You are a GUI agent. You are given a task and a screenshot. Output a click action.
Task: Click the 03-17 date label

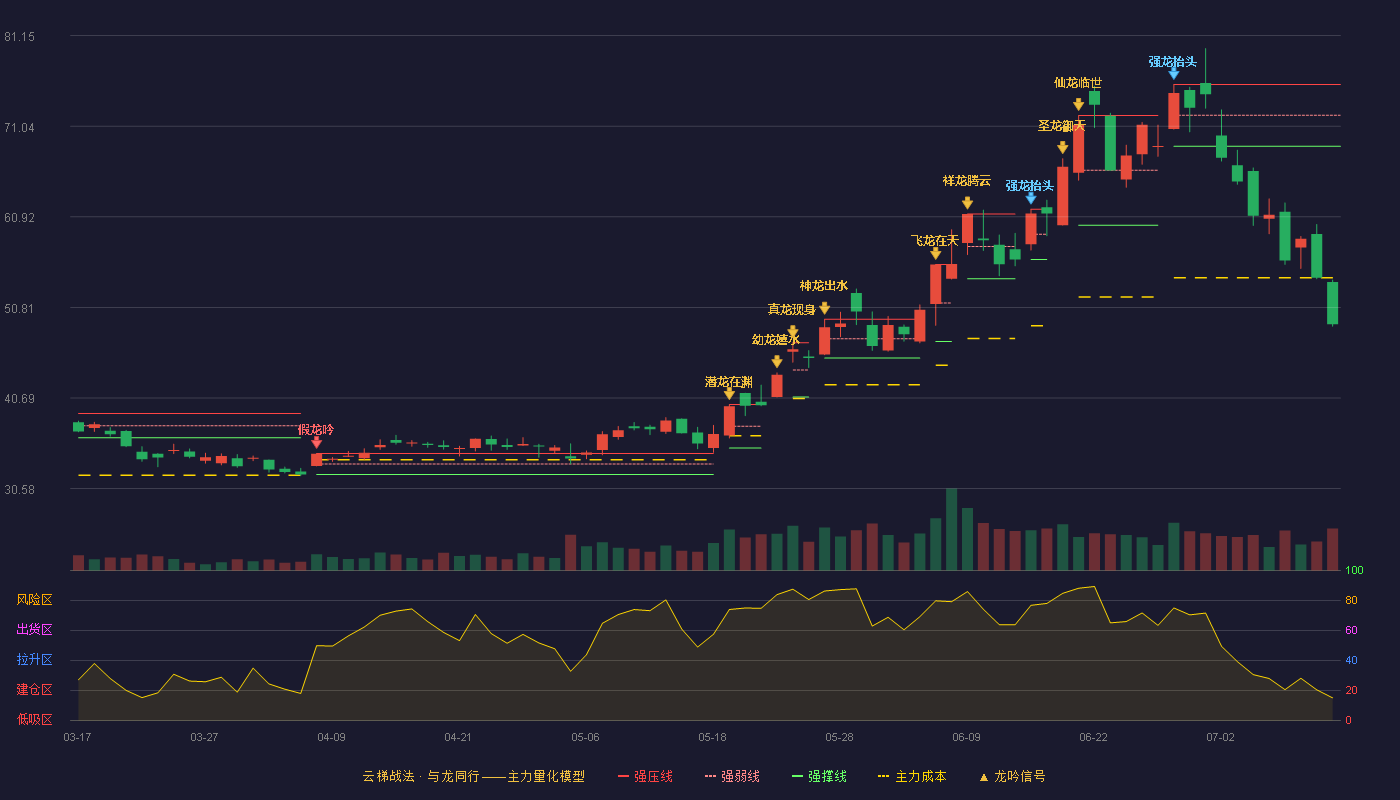(77, 737)
